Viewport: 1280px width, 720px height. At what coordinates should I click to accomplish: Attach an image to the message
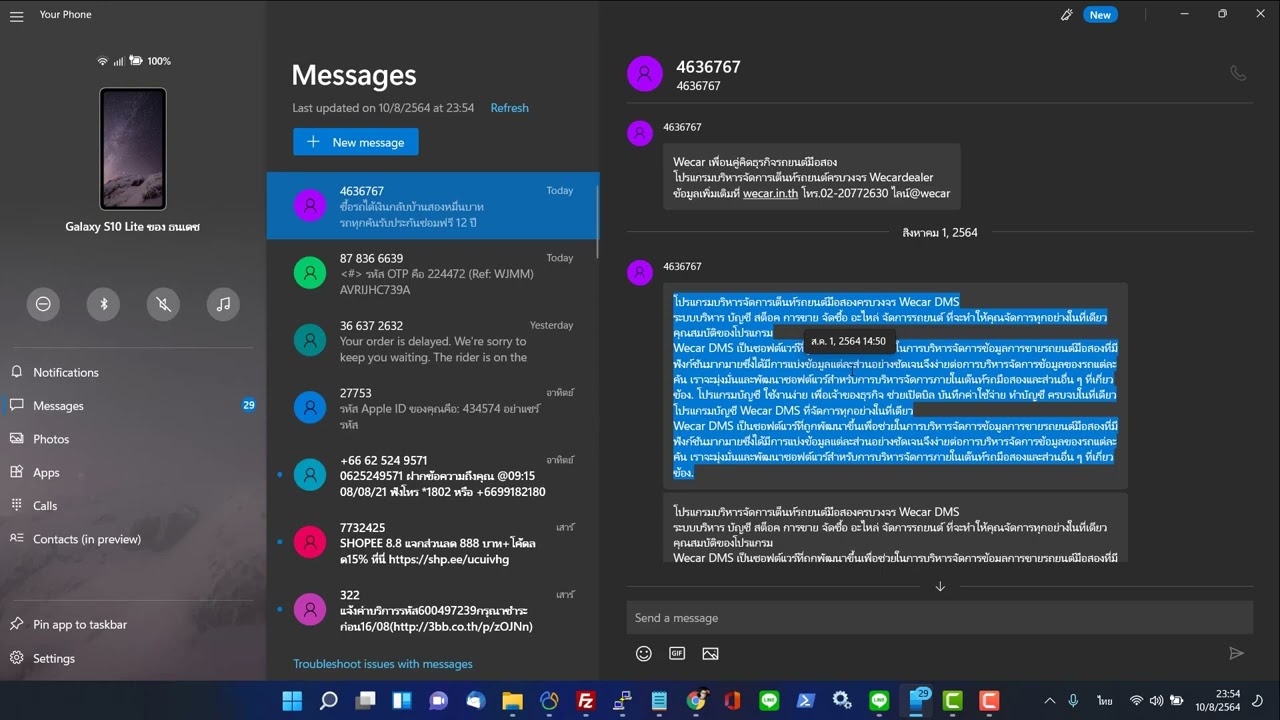pos(710,653)
